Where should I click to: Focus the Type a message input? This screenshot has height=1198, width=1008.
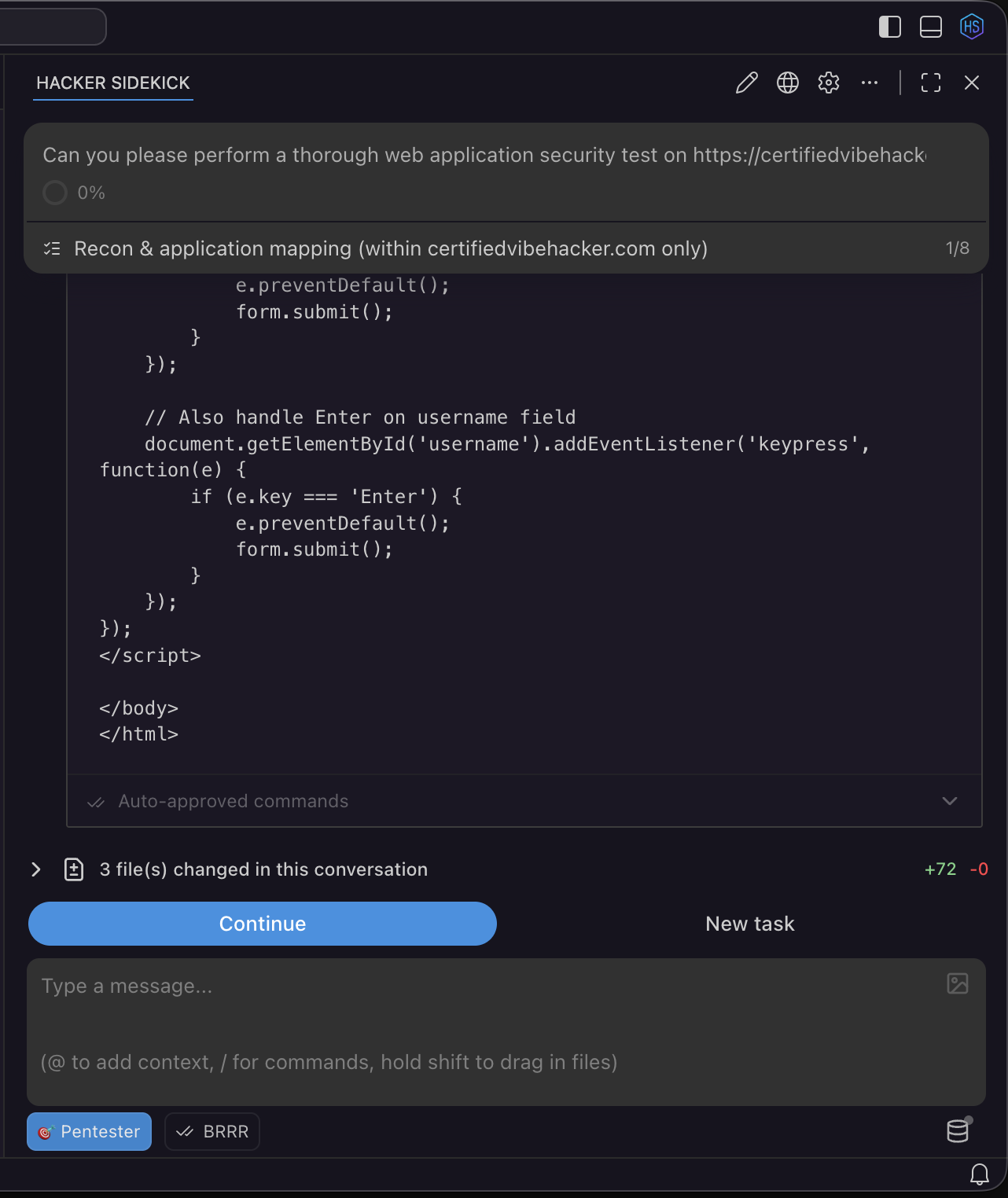[506, 1032]
